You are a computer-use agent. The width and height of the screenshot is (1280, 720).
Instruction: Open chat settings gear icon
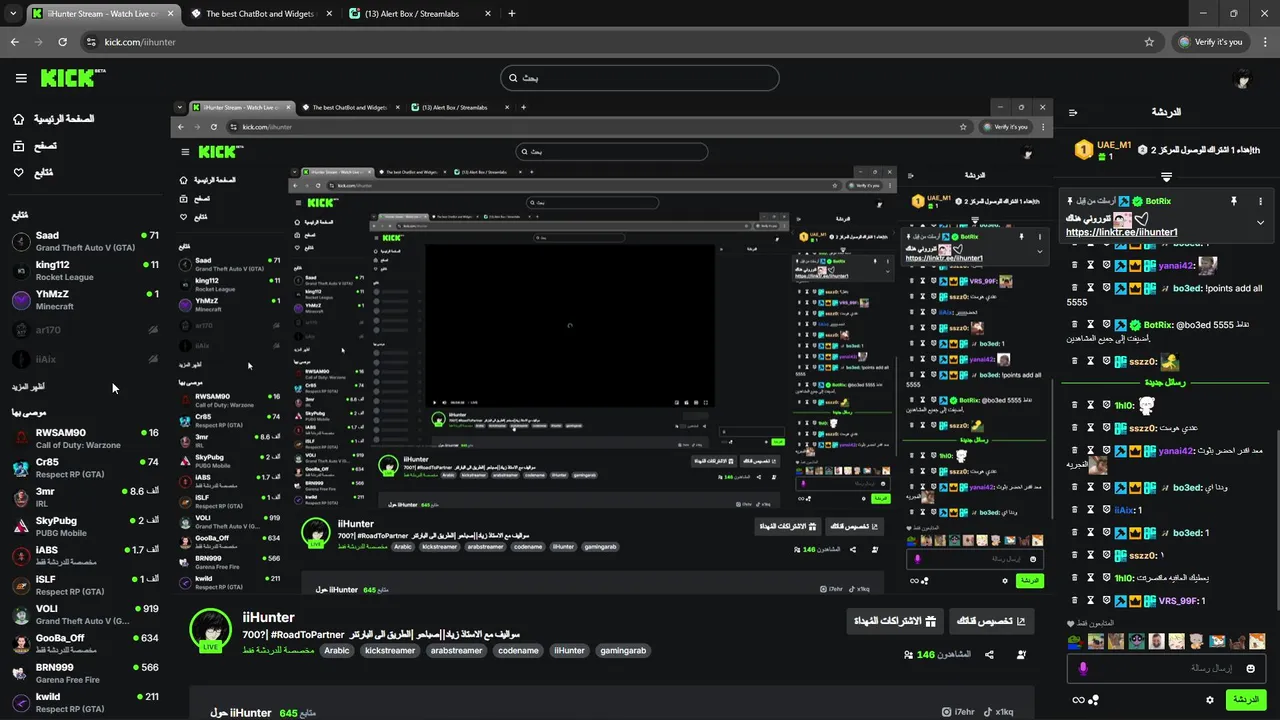point(1210,700)
